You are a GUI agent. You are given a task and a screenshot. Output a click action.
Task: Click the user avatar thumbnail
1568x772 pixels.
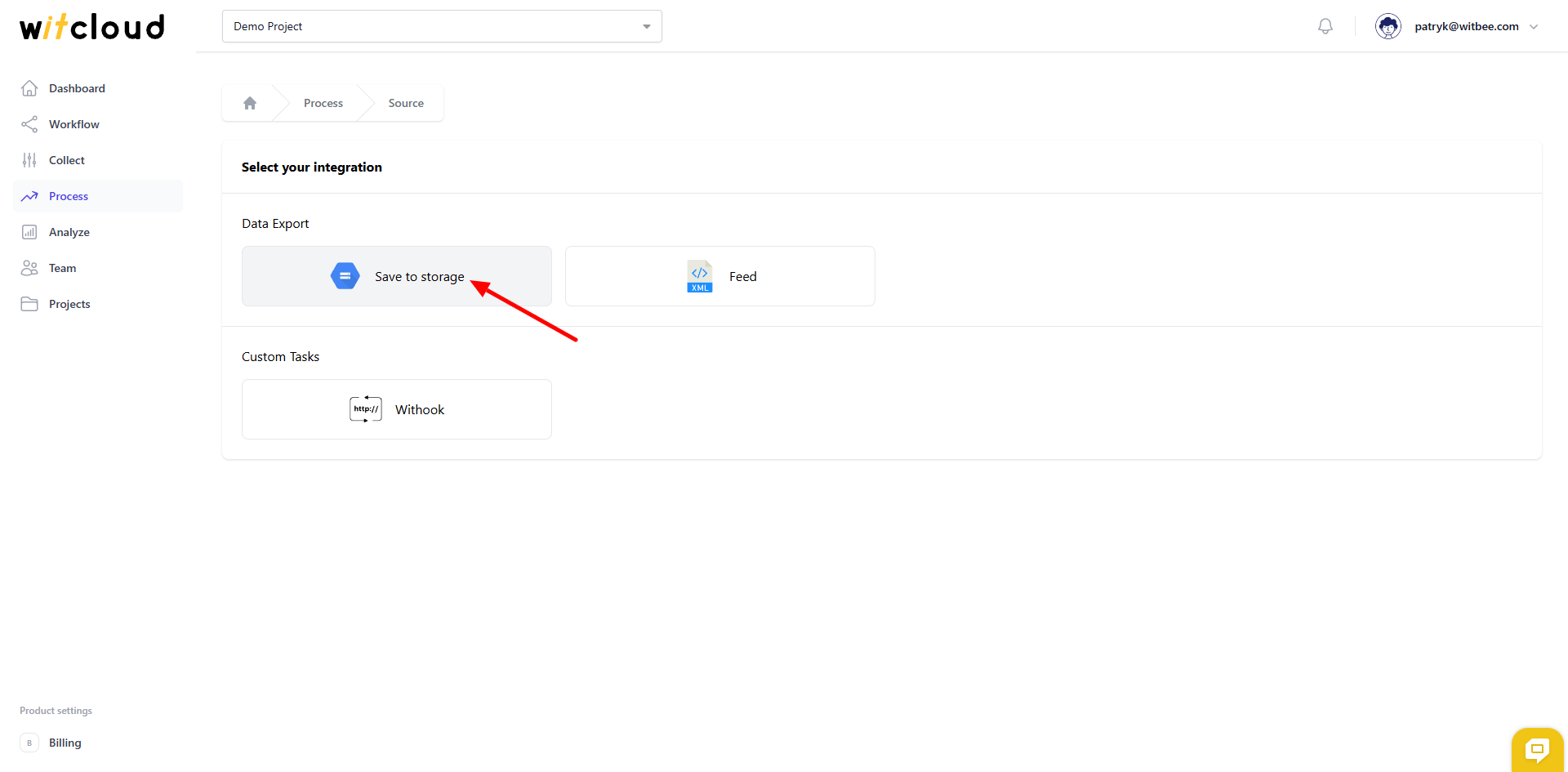(1388, 26)
